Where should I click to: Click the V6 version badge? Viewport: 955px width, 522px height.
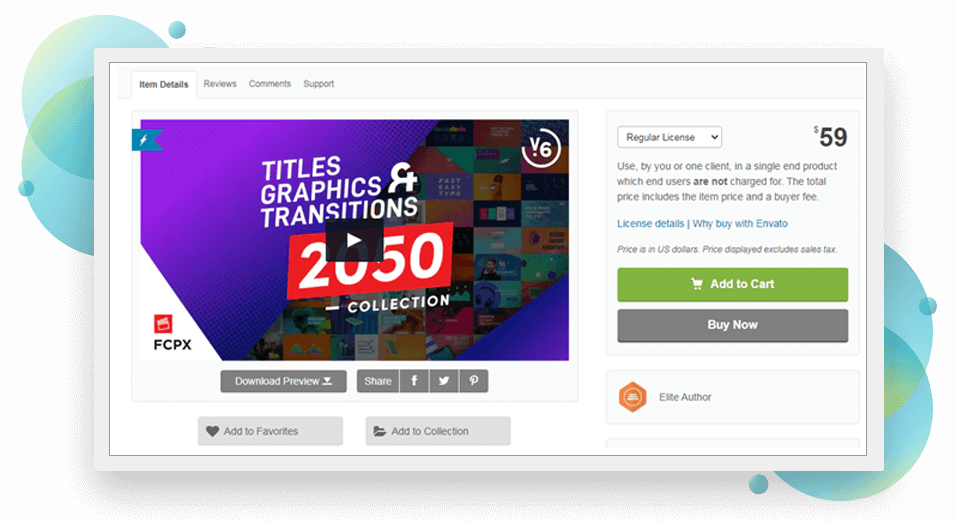[541, 148]
